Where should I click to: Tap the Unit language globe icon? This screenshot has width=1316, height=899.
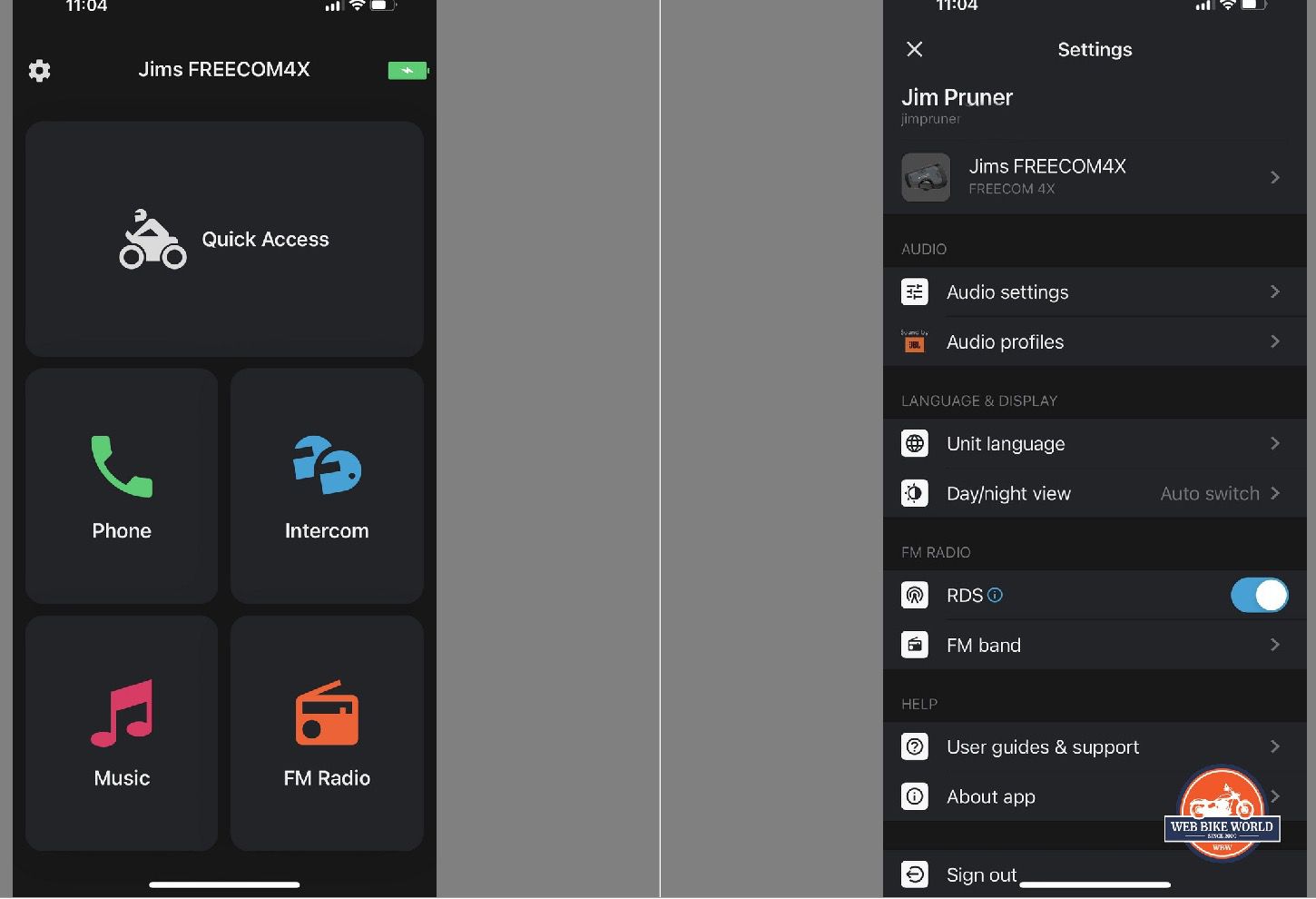pyautogui.click(x=915, y=443)
